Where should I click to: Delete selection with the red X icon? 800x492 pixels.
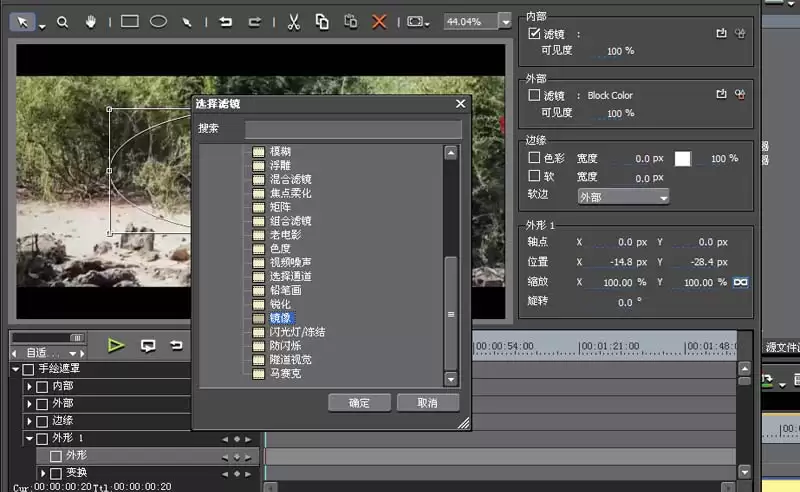(379, 22)
